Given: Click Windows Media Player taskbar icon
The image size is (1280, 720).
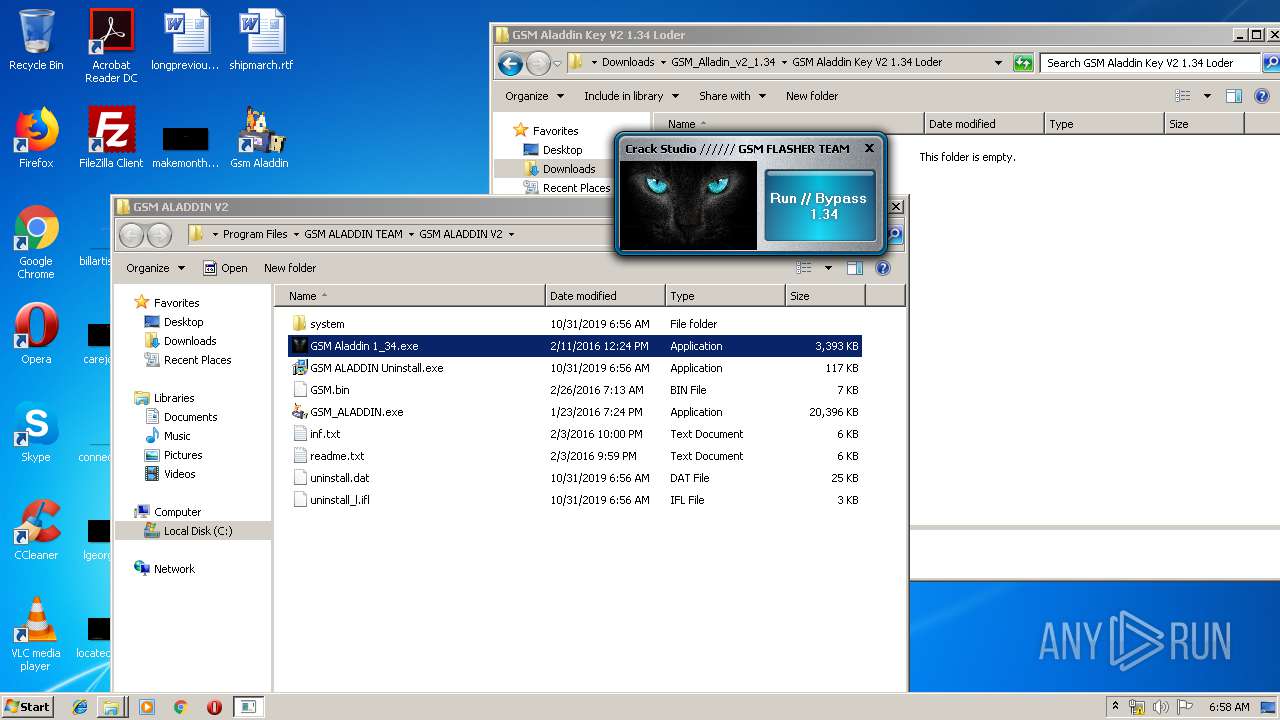Looking at the screenshot, I should click(147, 707).
